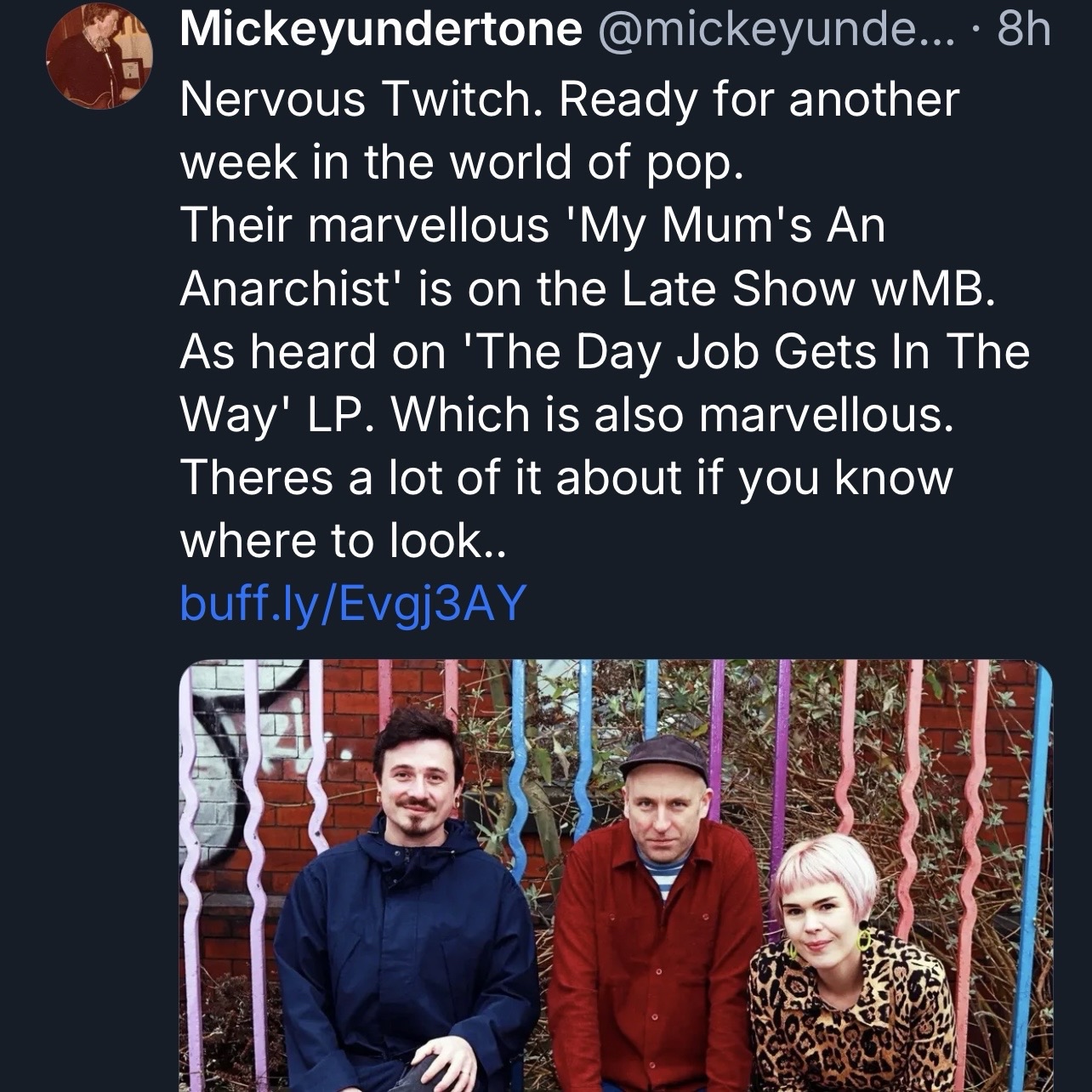Open the buff.ly/Evgj3AY link

[353, 603]
